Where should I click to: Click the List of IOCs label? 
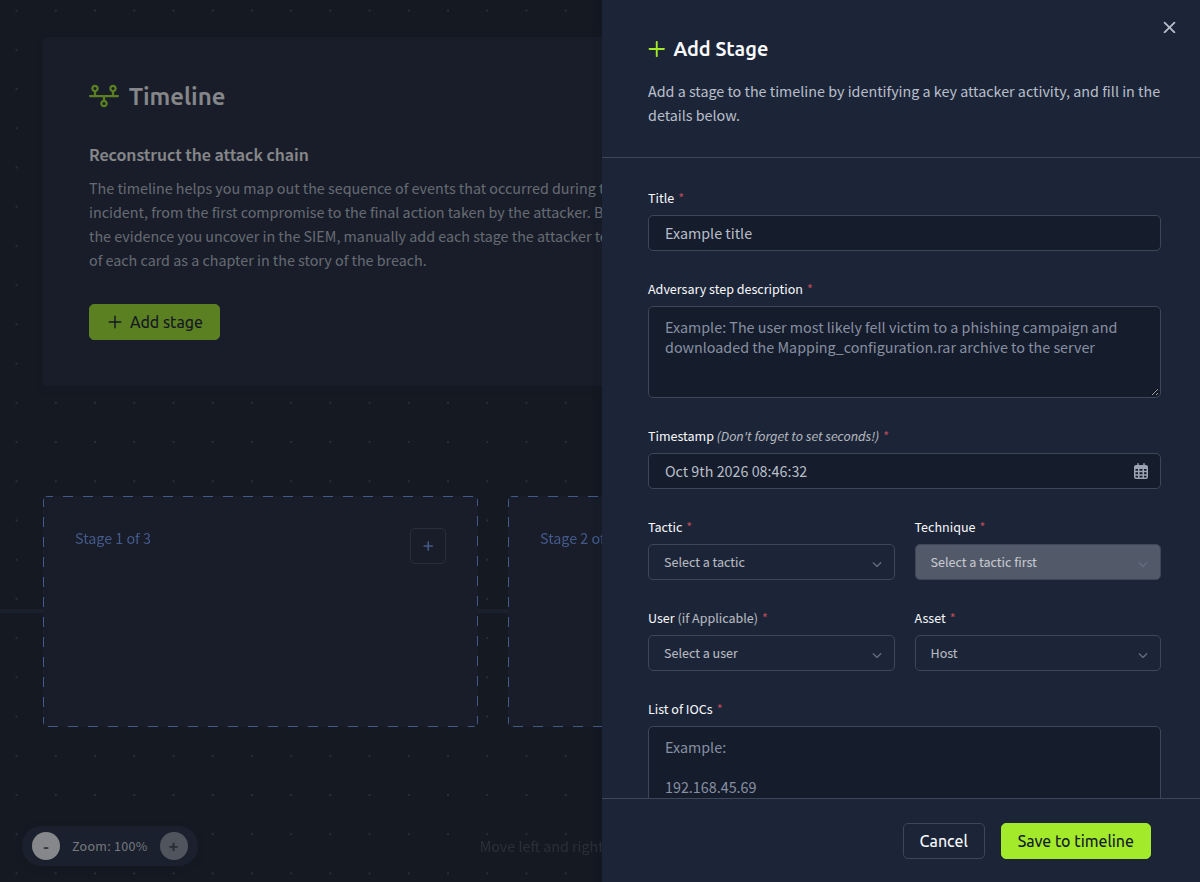tap(680, 709)
